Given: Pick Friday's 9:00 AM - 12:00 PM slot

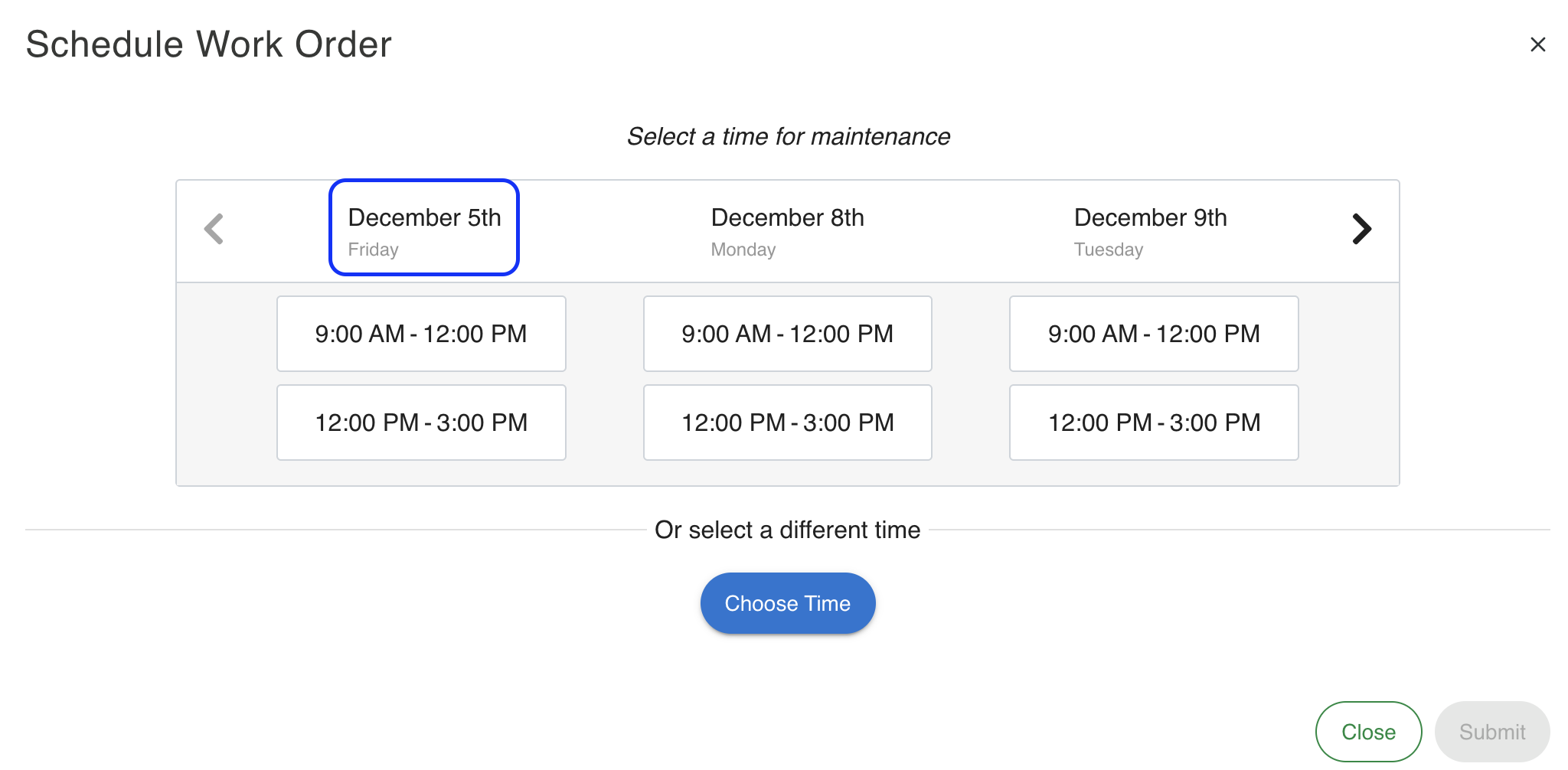Looking at the screenshot, I should tap(421, 334).
